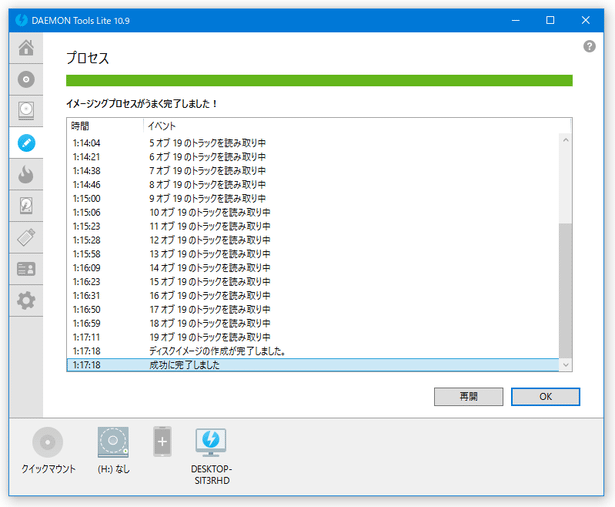Open the Settings gear in sidebar
This screenshot has height=507, width=615.
click(26, 301)
